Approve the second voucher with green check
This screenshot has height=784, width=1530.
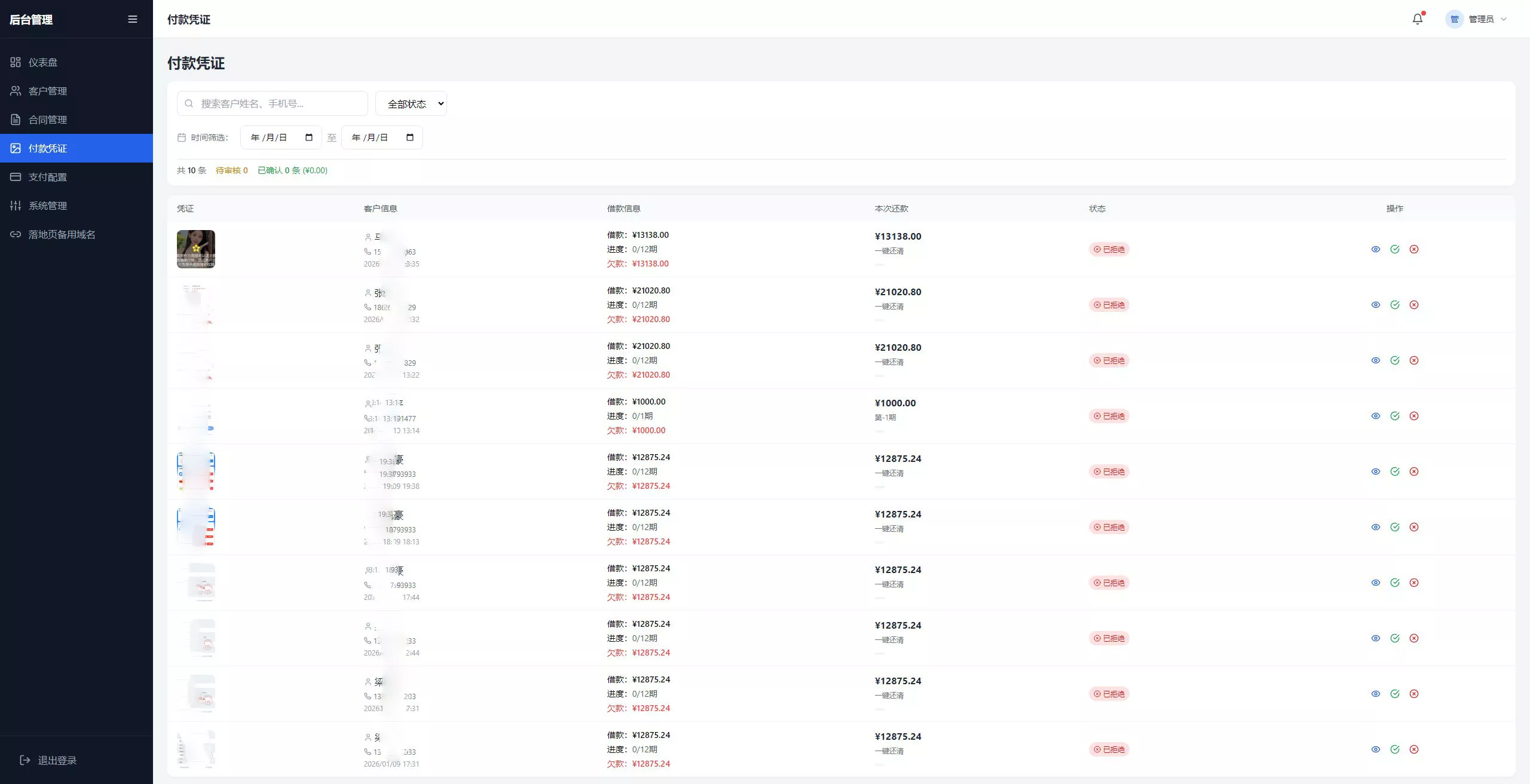[1395, 304]
